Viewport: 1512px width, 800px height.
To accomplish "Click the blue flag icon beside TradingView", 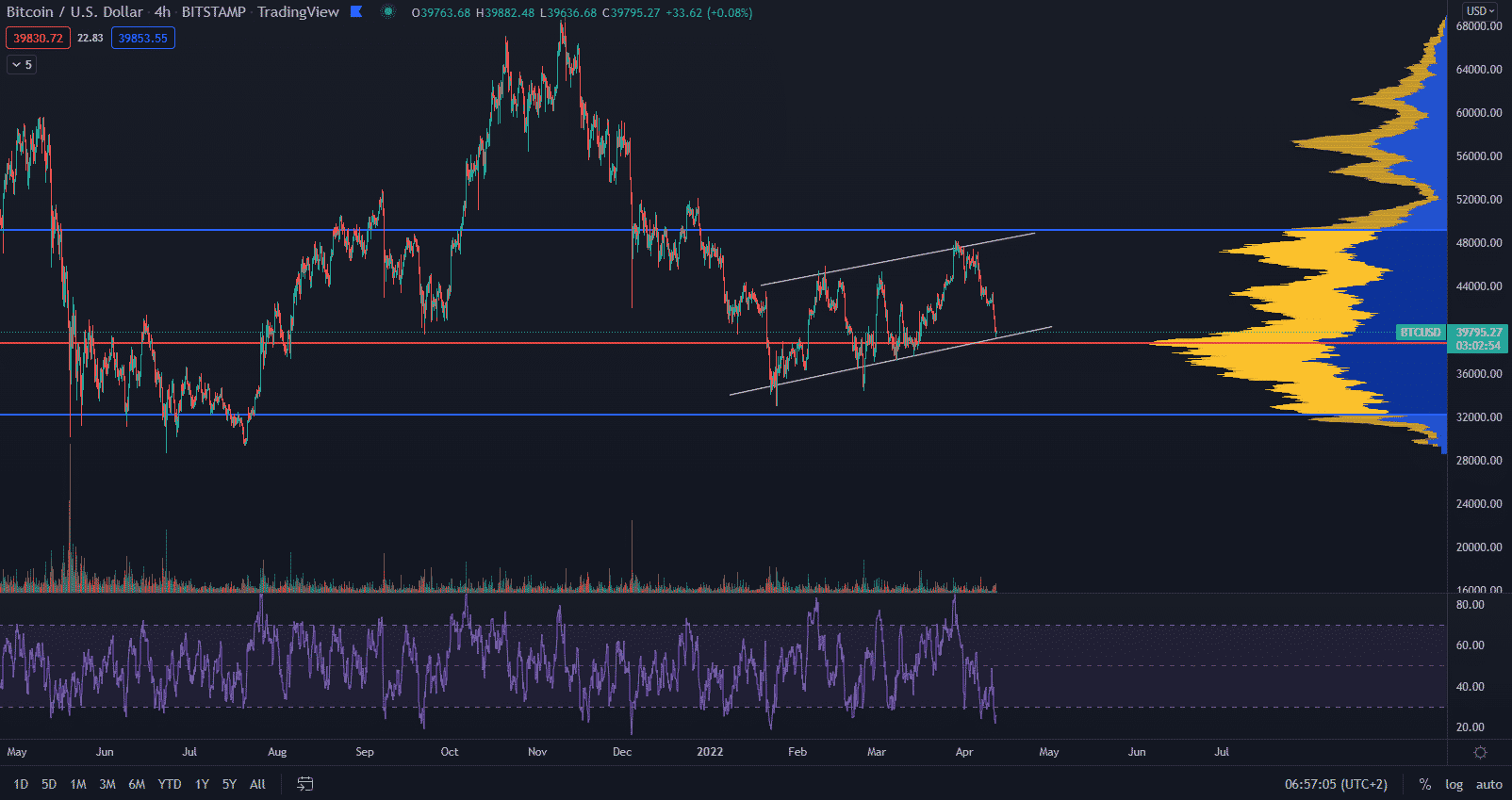I will [356, 12].
